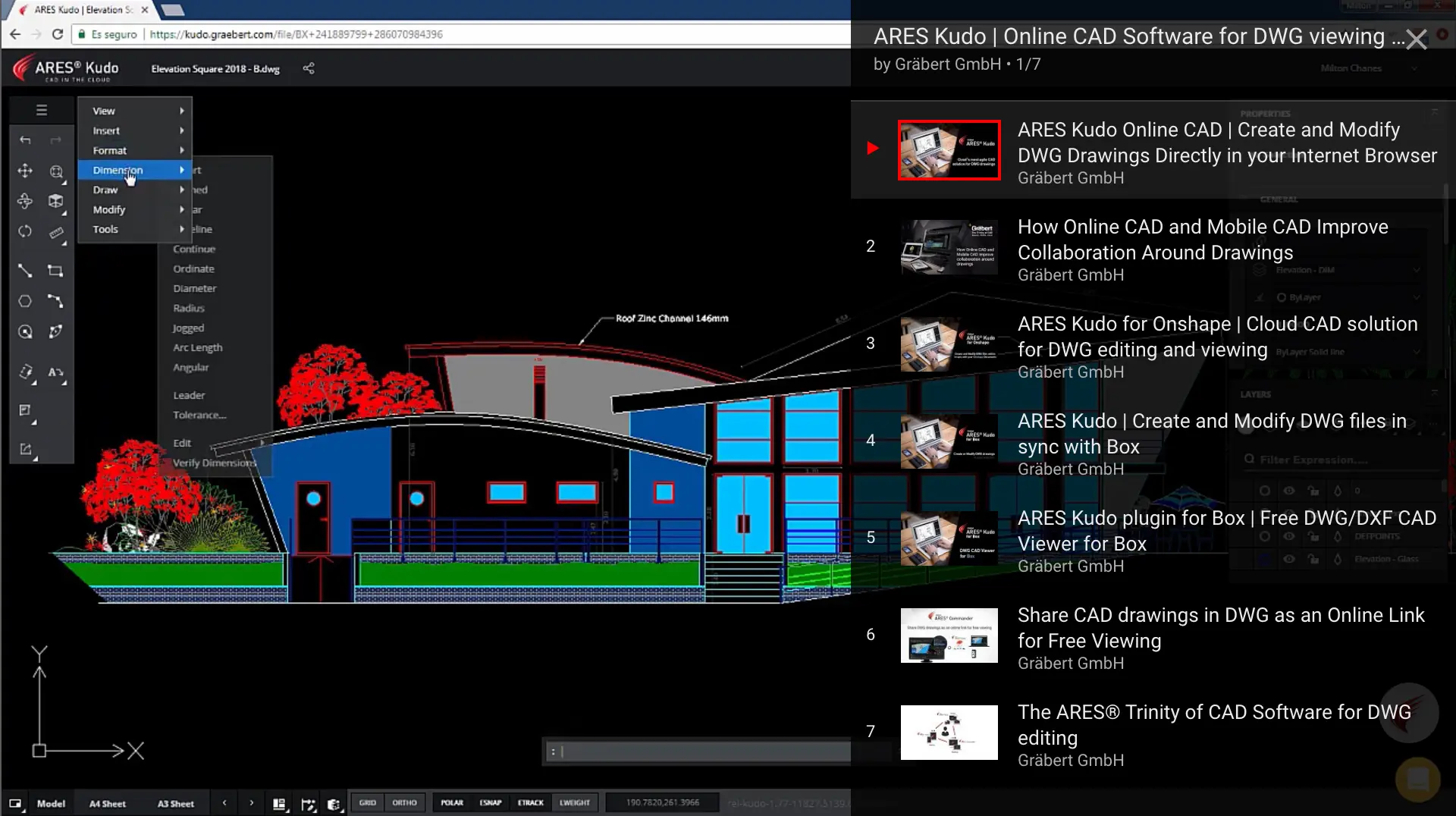Viewport: 1456px width, 816px height.
Task: Choose Arc Length dimension option
Action: point(198,347)
